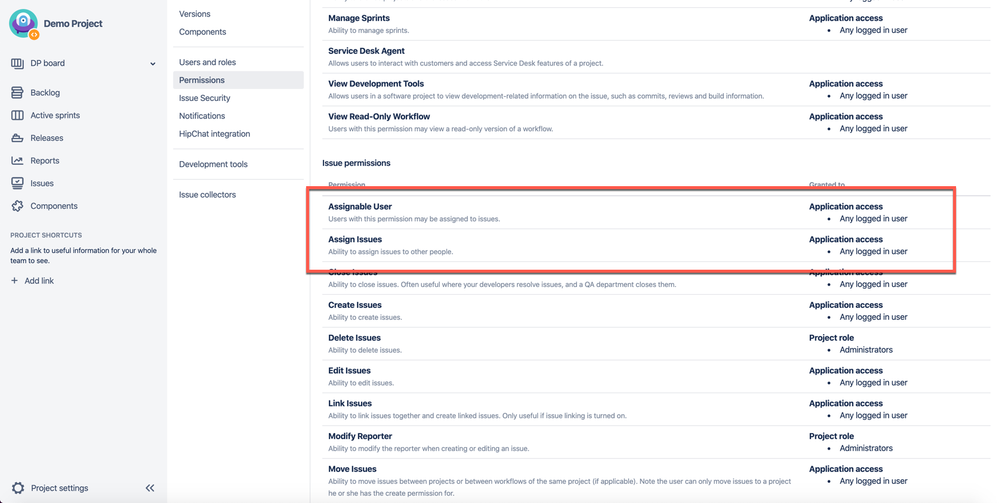Click the Delete Issues permission name
This screenshot has height=503, width=999.
[354, 338]
